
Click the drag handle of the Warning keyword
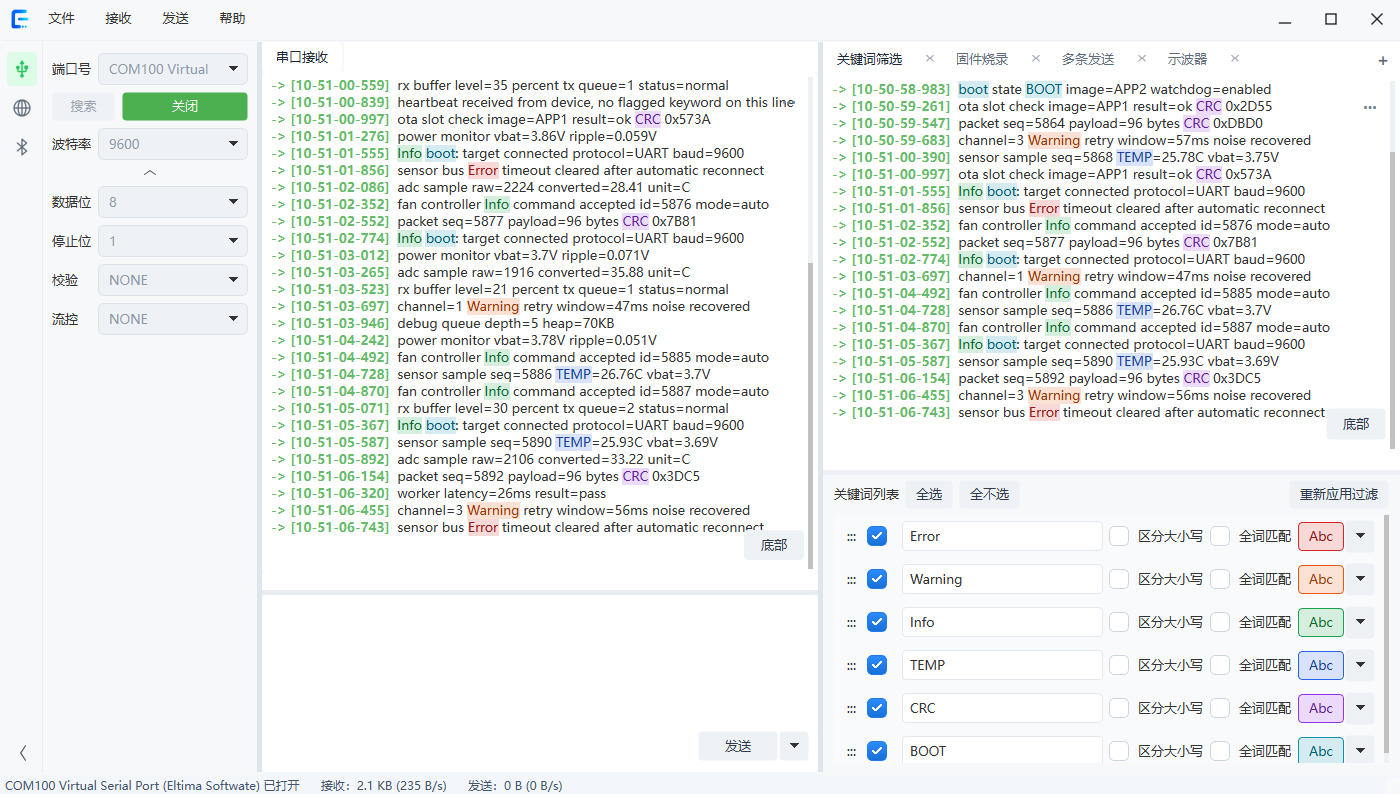click(x=851, y=580)
